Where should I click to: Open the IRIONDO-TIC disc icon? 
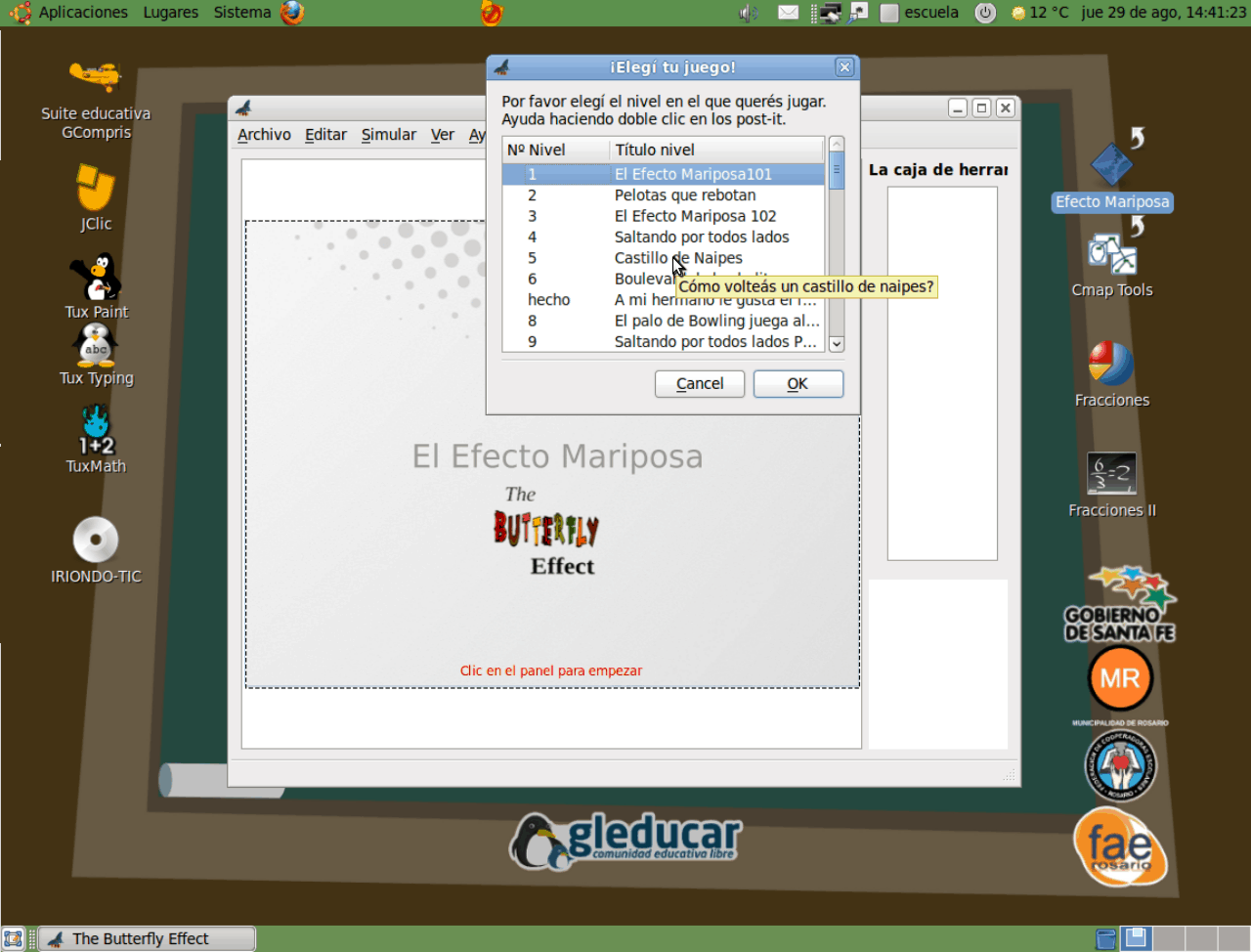[x=96, y=540]
